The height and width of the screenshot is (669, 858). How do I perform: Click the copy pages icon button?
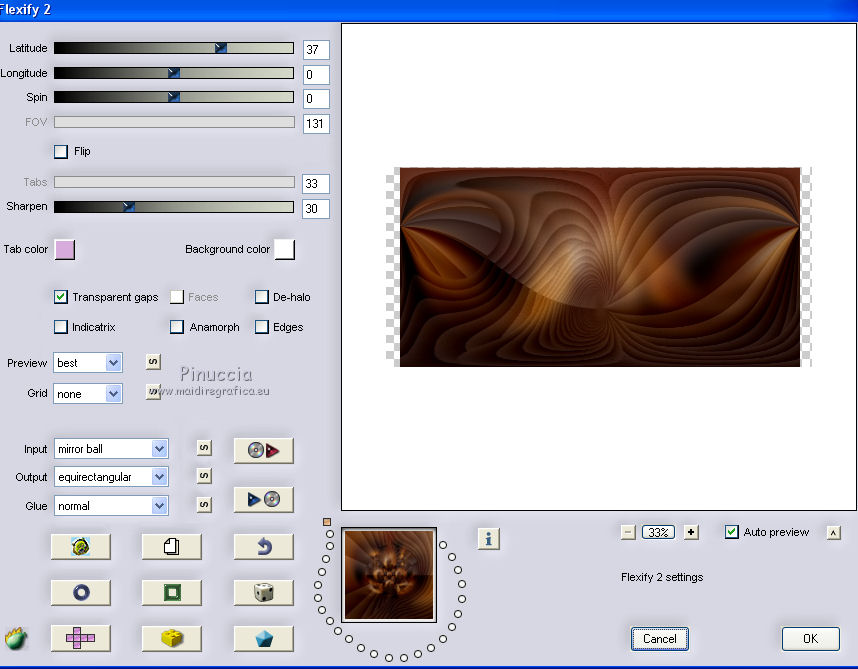coord(171,546)
